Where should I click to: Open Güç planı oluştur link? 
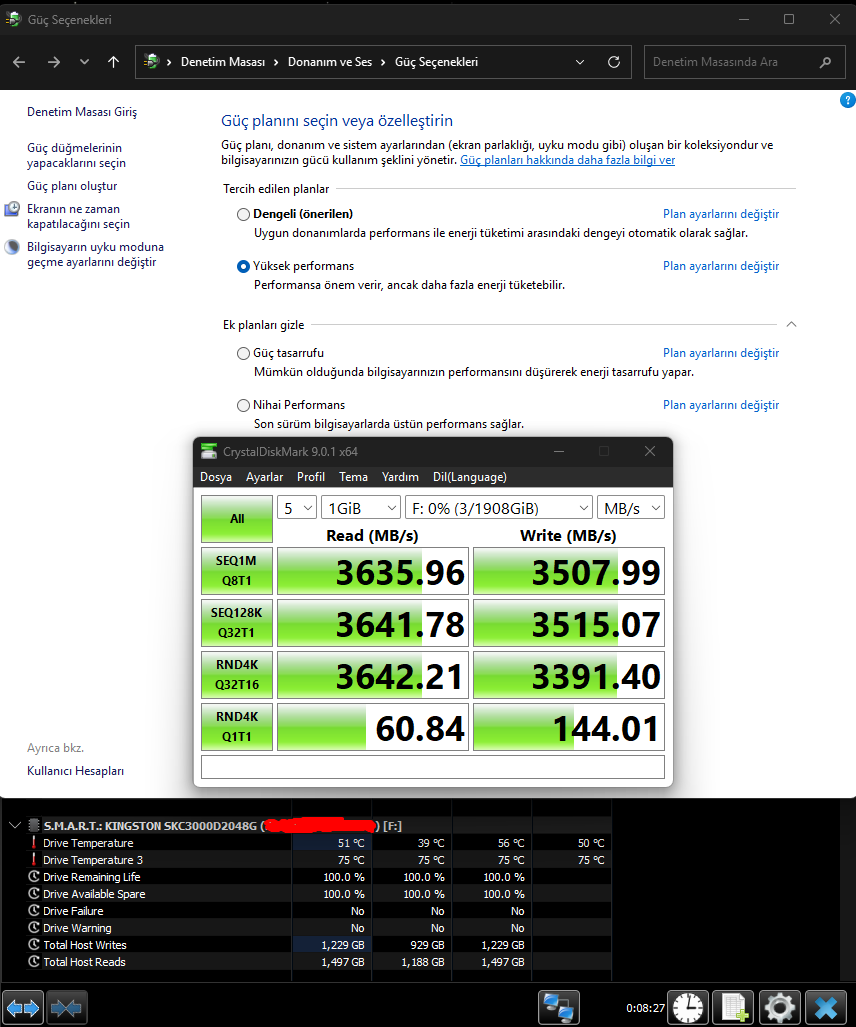72,186
